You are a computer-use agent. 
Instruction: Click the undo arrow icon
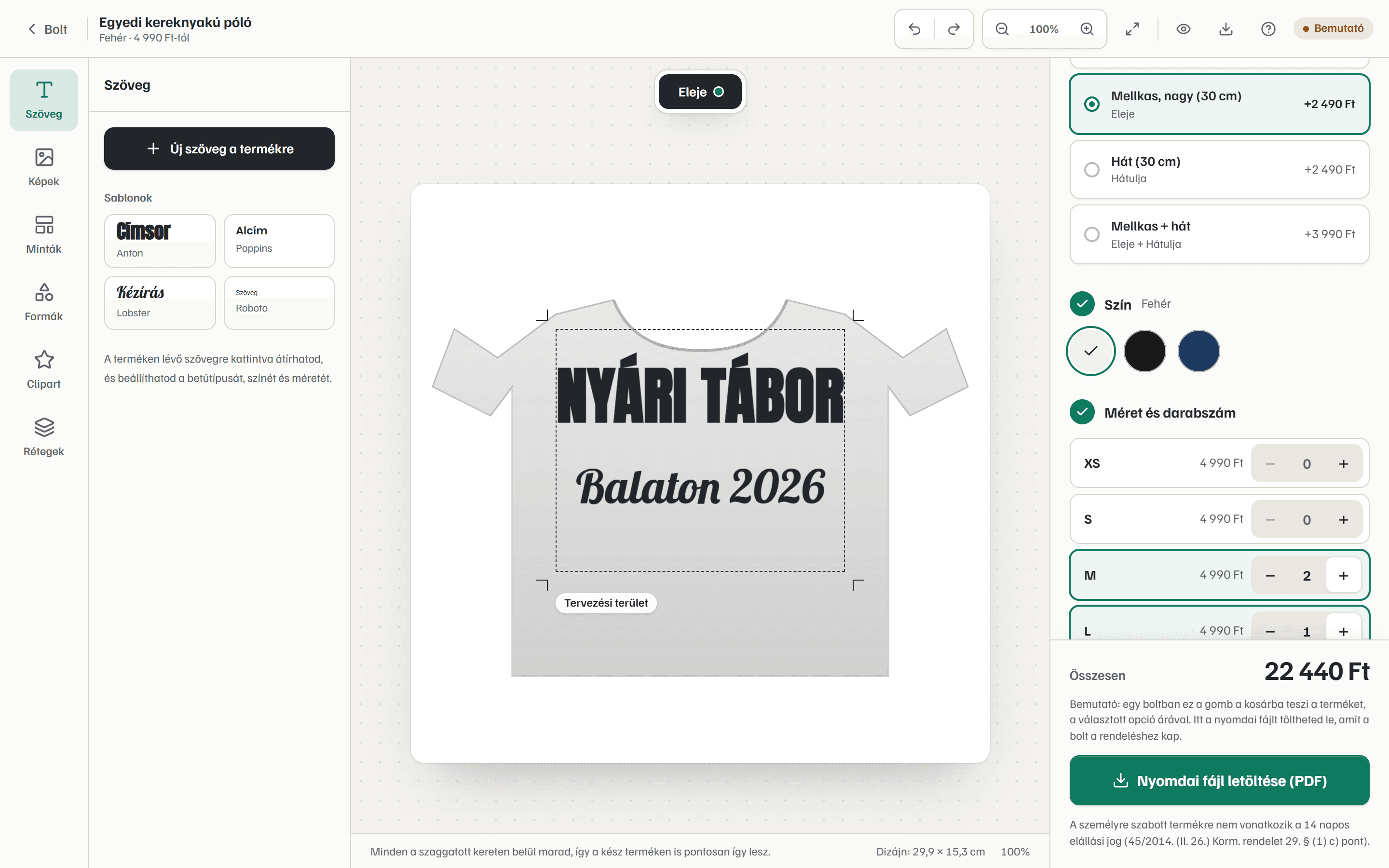tap(914, 29)
